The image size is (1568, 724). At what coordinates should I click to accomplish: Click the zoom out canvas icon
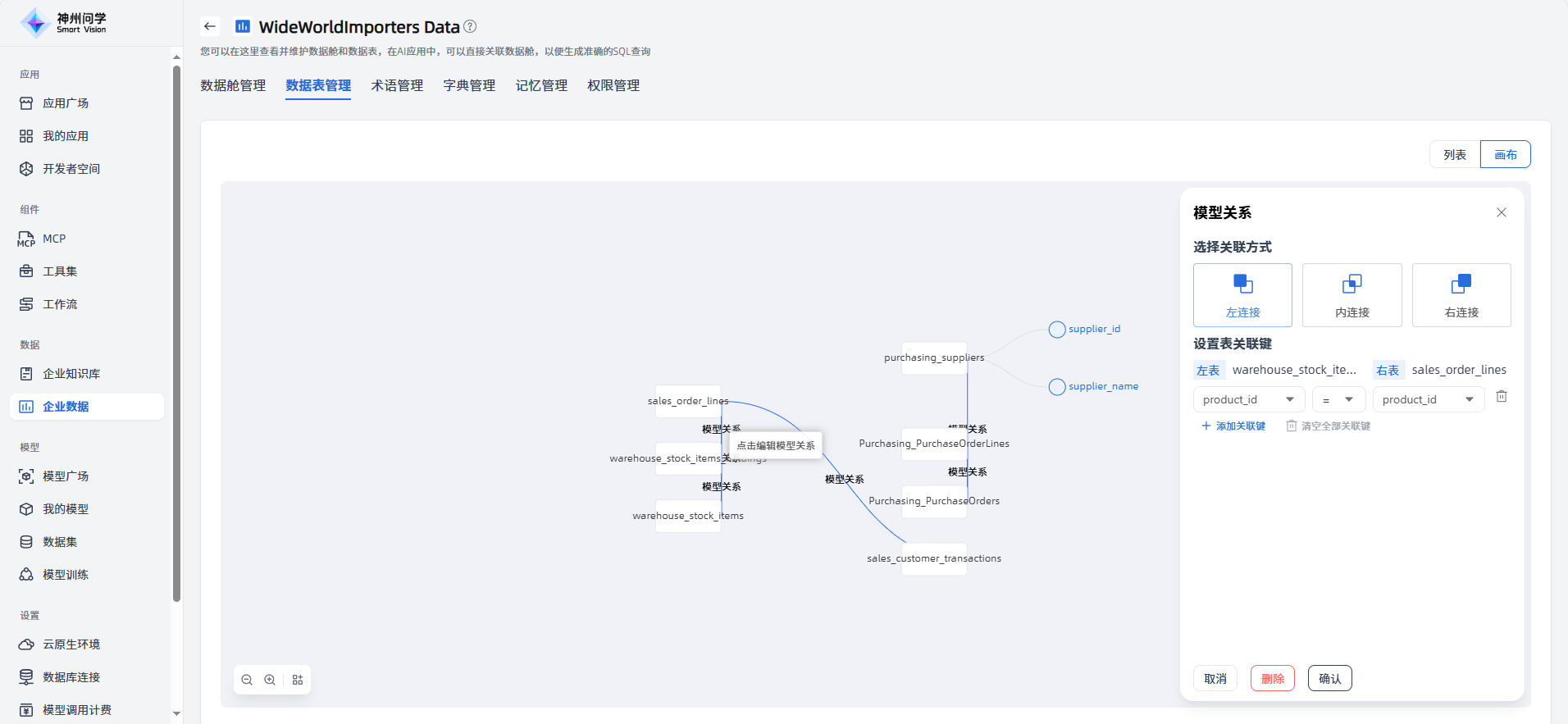247,680
